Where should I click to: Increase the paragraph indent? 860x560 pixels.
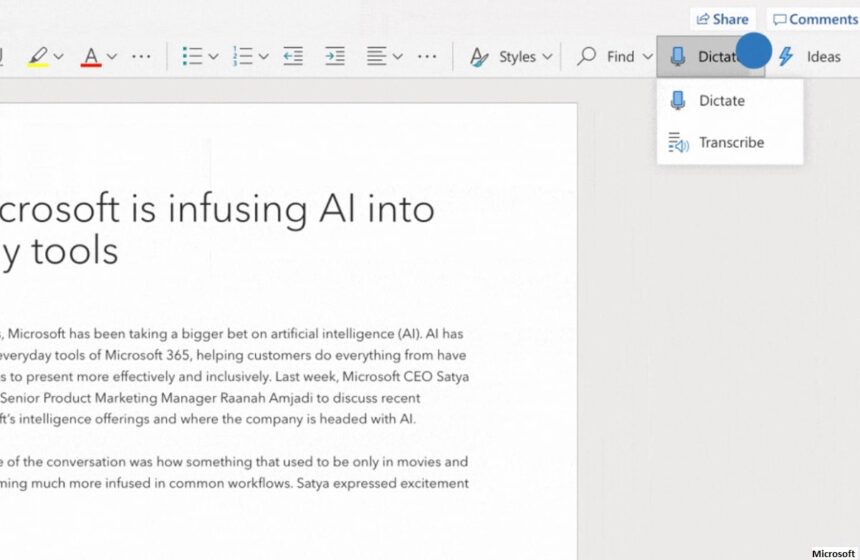click(335, 56)
